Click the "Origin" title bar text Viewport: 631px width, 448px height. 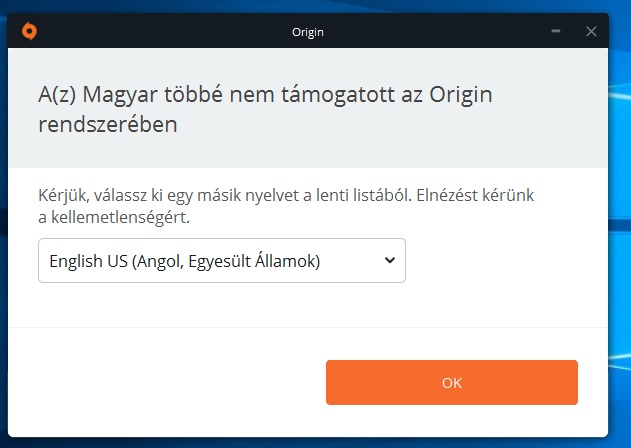pos(308,32)
